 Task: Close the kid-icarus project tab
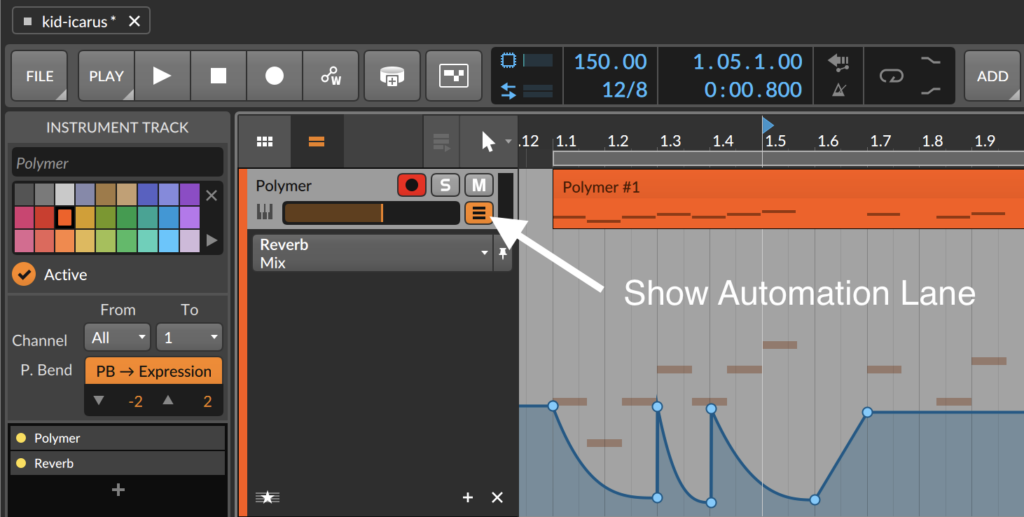pos(135,22)
